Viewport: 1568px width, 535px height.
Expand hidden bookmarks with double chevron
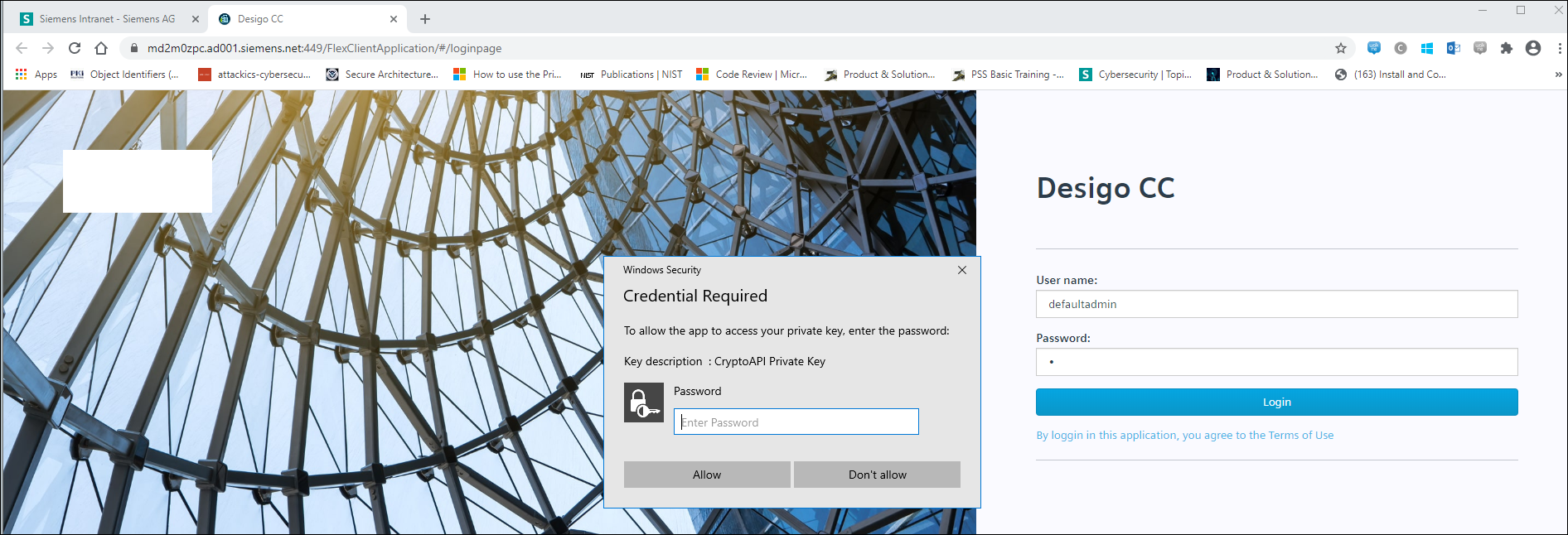(x=1558, y=75)
